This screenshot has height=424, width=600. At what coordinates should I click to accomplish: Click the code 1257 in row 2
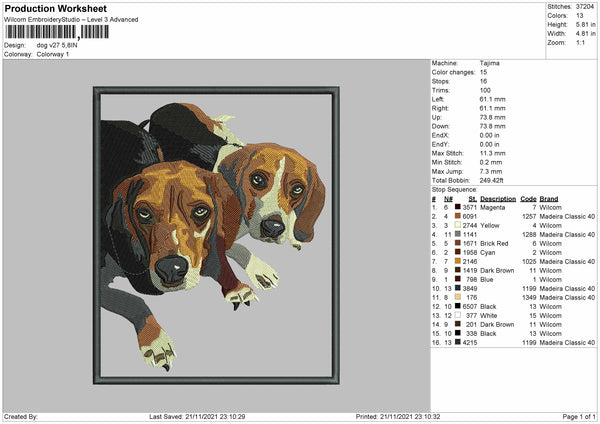[x=529, y=217]
